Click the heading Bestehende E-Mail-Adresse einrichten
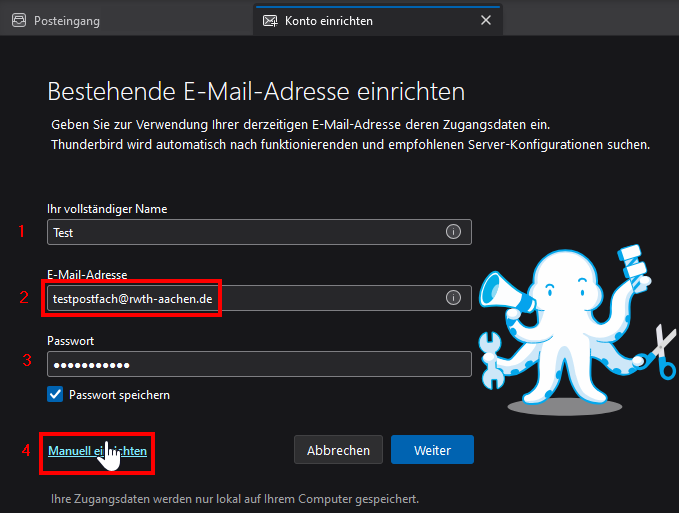This screenshot has height=513, width=679. tap(256, 91)
